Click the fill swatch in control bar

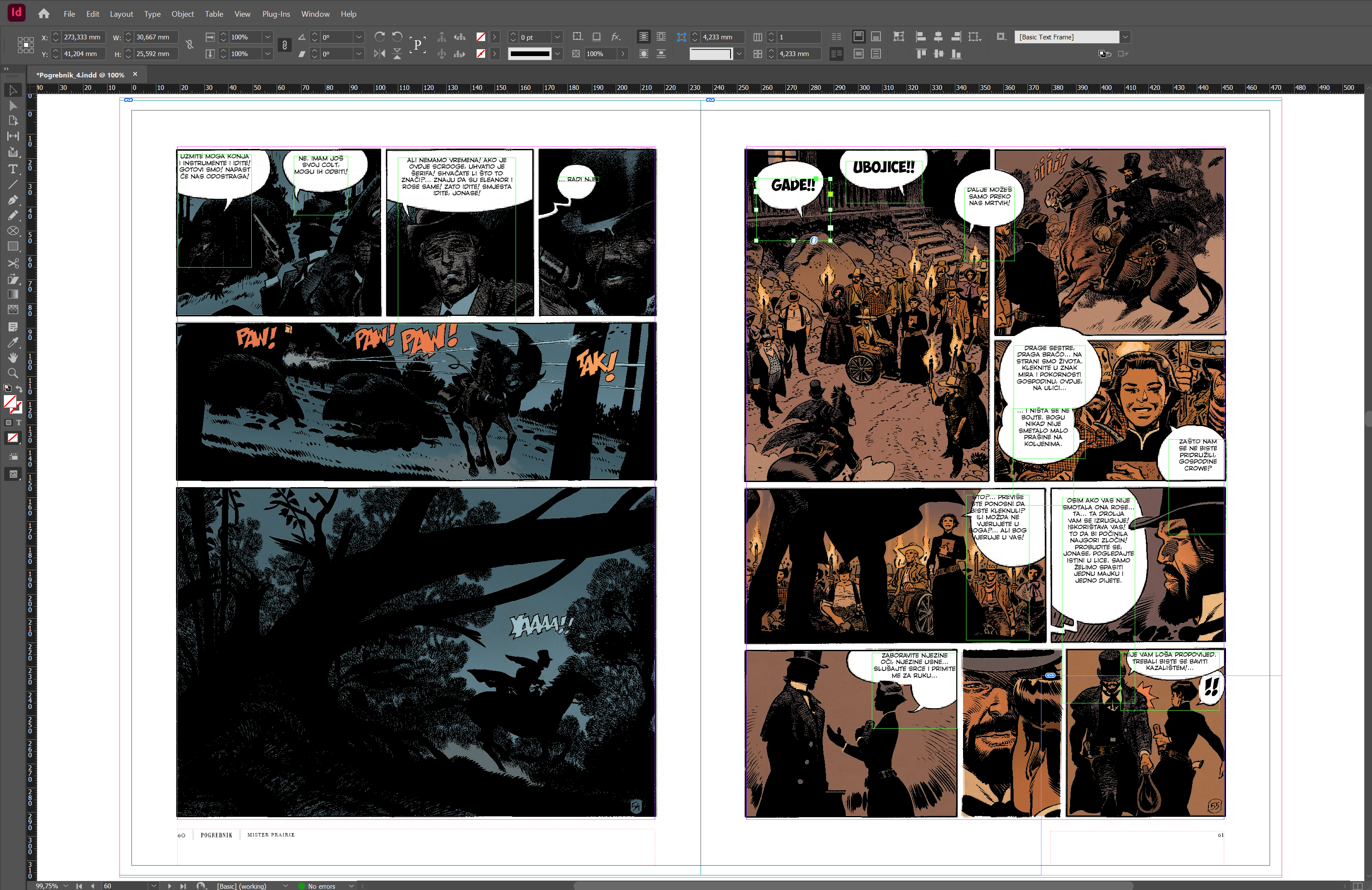click(481, 37)
